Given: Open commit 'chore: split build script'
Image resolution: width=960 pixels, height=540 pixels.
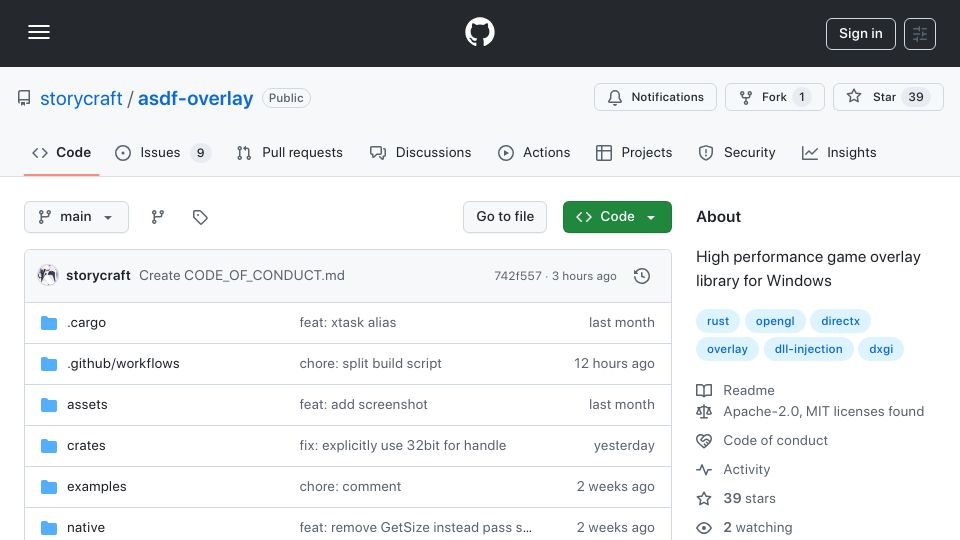Looking at the screenshot, I should tap(370, 364).
